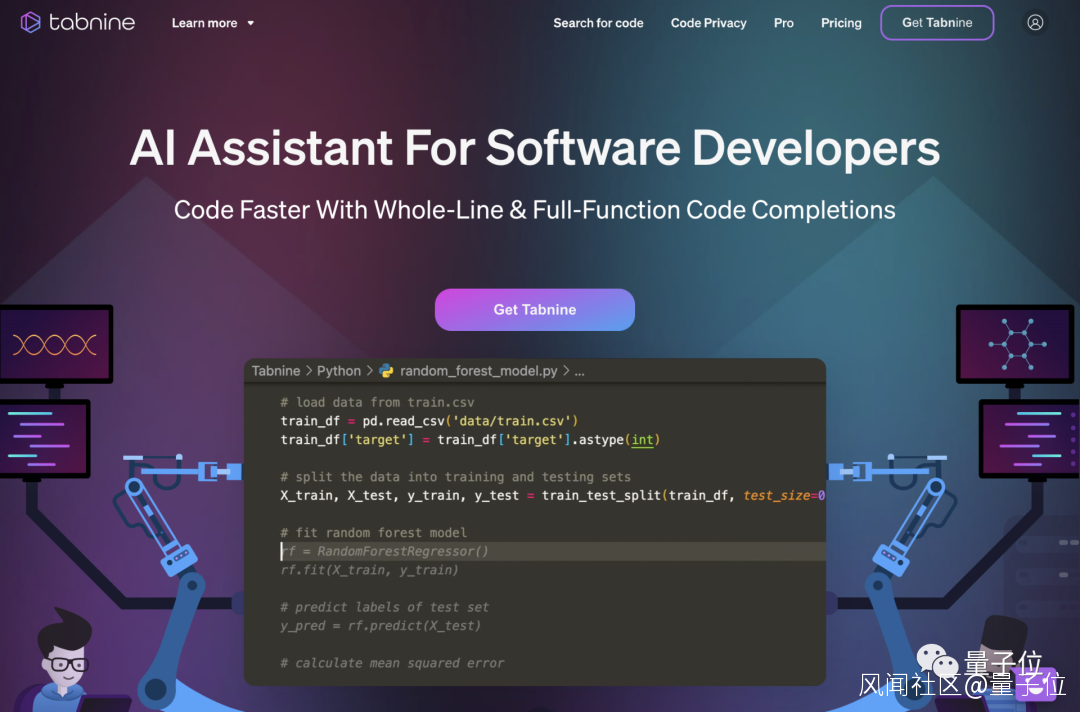The image size is (1080, 712).
Task: Expand the Learn more dropdown arrow
Action: (251, 23)
